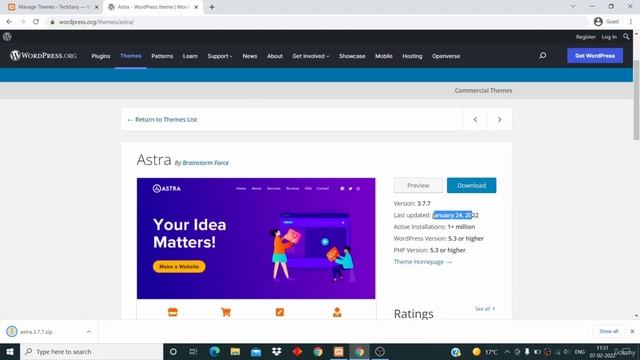Click the shopping cart icon below screenshot
640x360 pixels.
(226, 312)
